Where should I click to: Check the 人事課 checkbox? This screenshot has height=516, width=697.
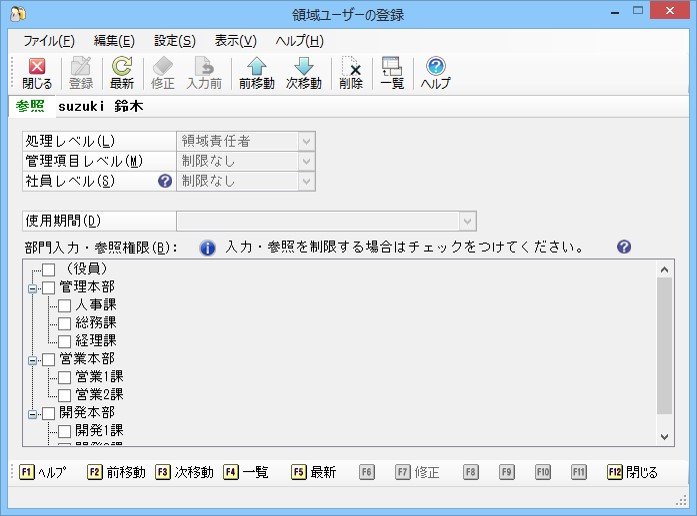click(x=64, y=305)
